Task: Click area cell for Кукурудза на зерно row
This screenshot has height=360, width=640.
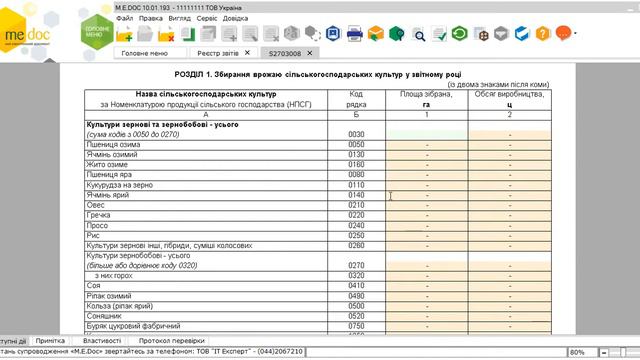Action: point(427,185)
